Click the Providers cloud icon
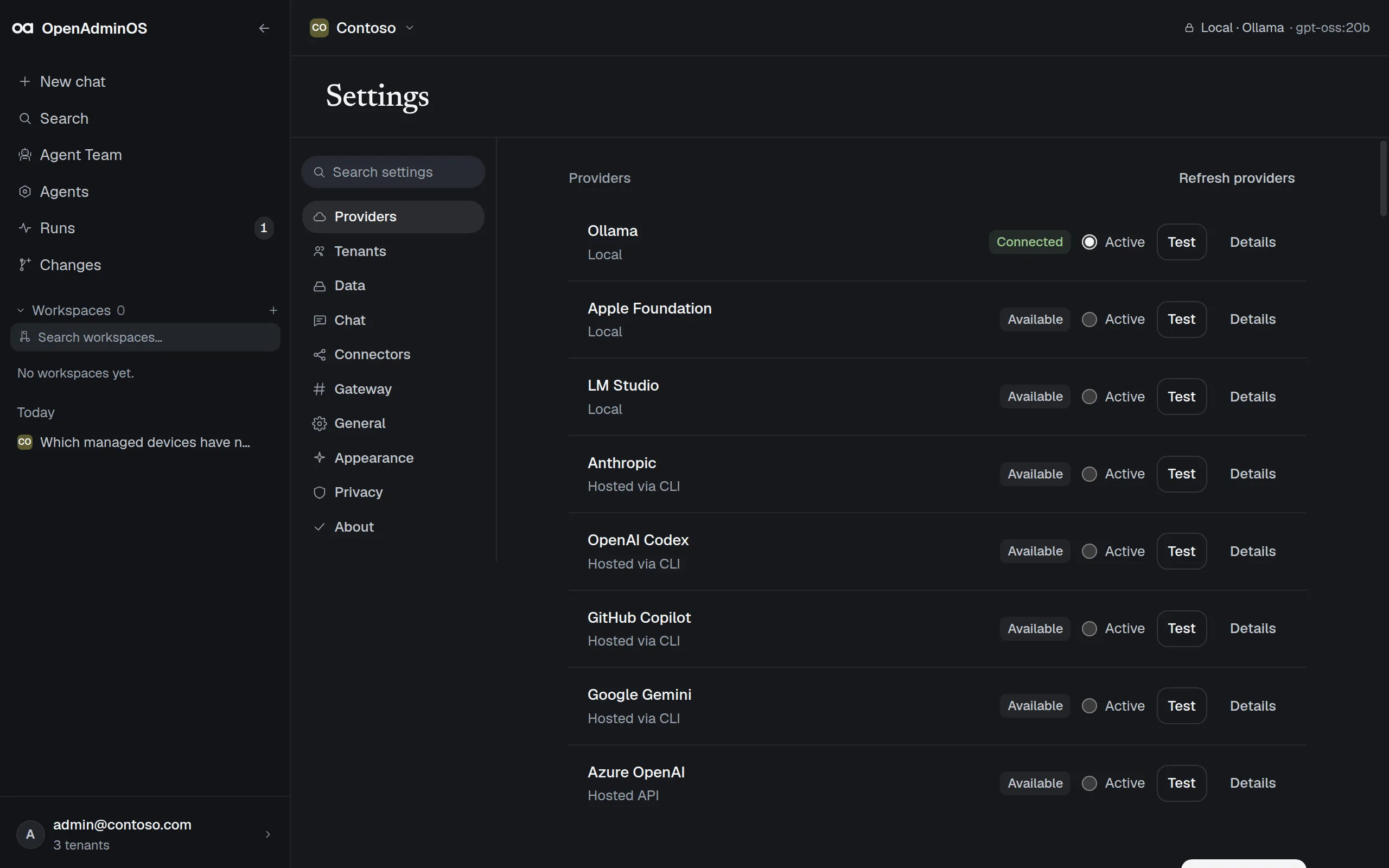Screen dimensions: 1389x868 coord(320,216)
